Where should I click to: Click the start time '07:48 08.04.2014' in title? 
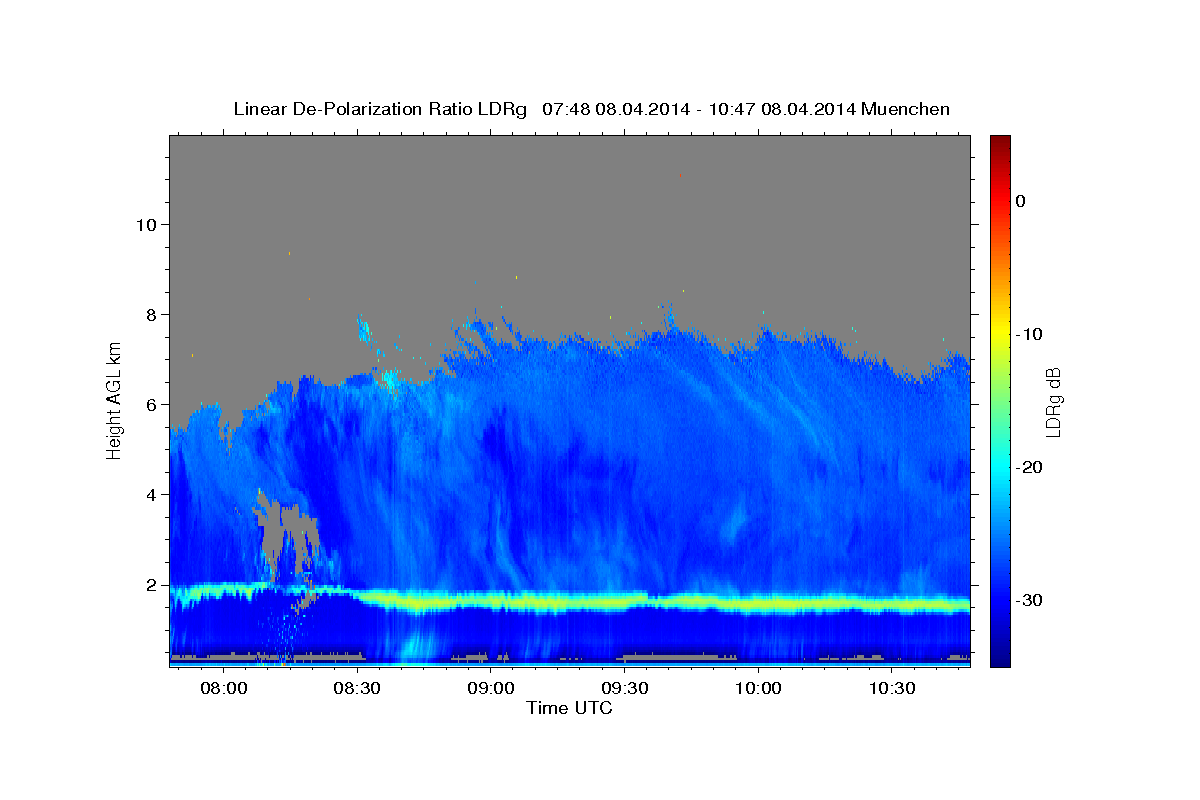616,109
